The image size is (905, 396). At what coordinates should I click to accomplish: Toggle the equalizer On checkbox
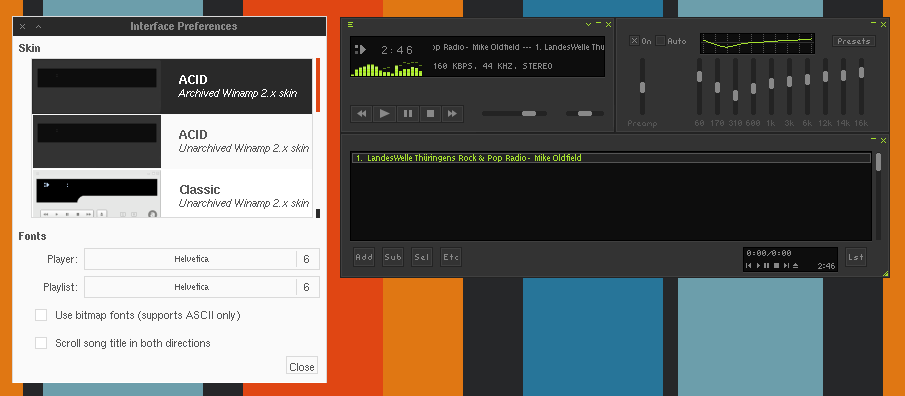[634, 41]
